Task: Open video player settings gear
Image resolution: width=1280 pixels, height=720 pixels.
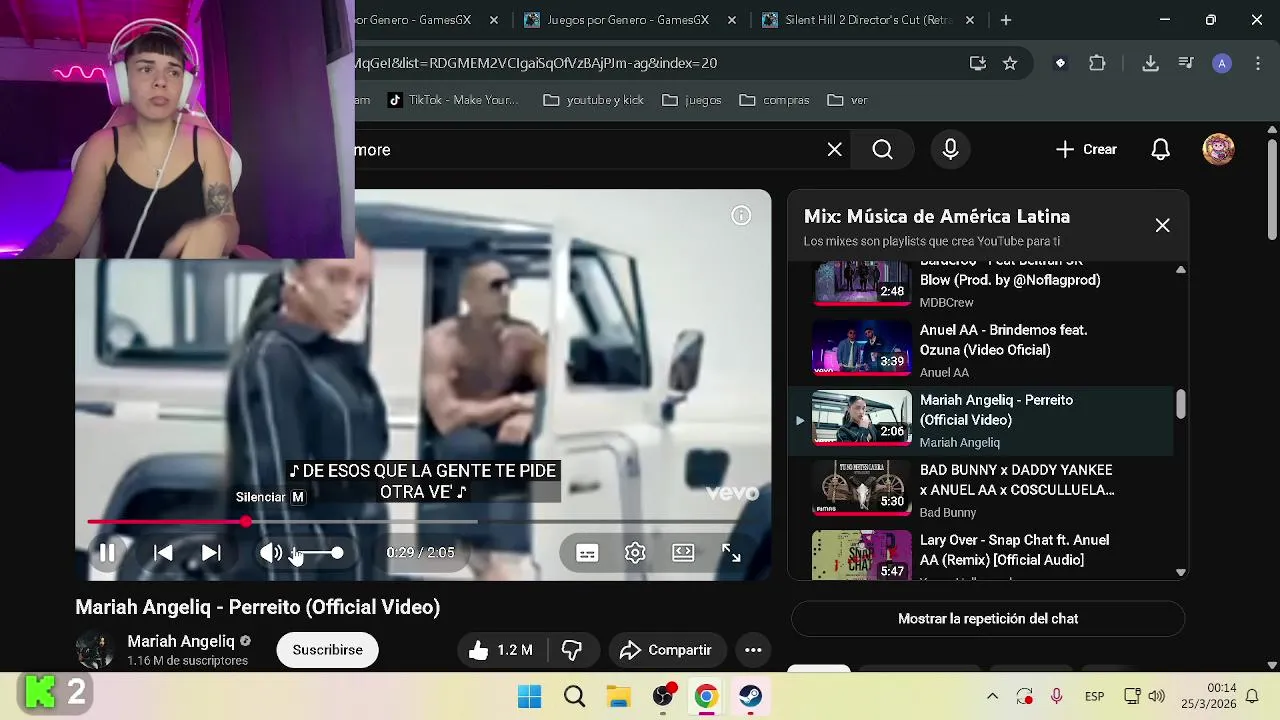Action: (x=635, y=553)
